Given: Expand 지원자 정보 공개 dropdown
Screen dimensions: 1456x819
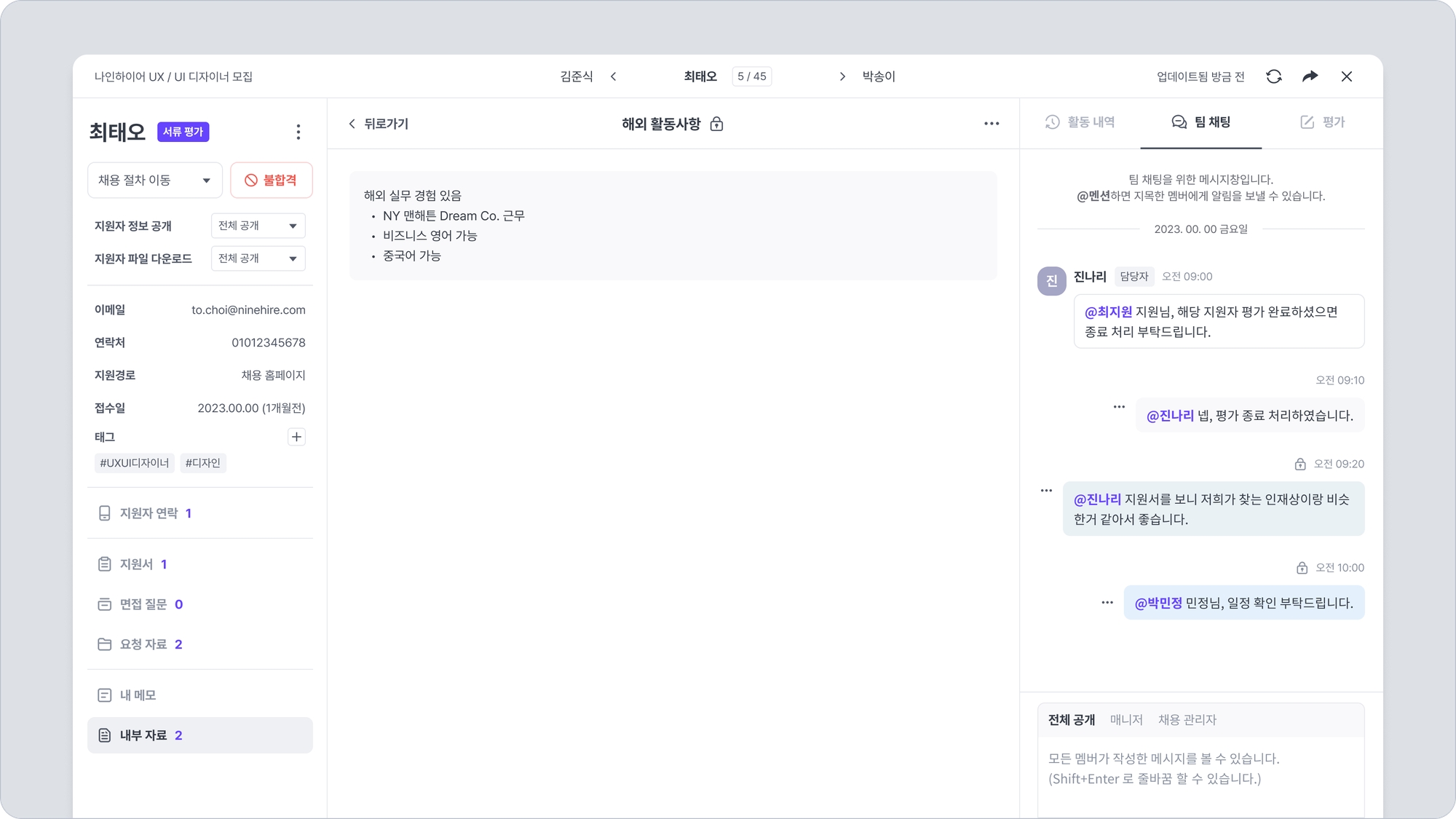Looking at the screenshot, I should (x=258, y=226).
